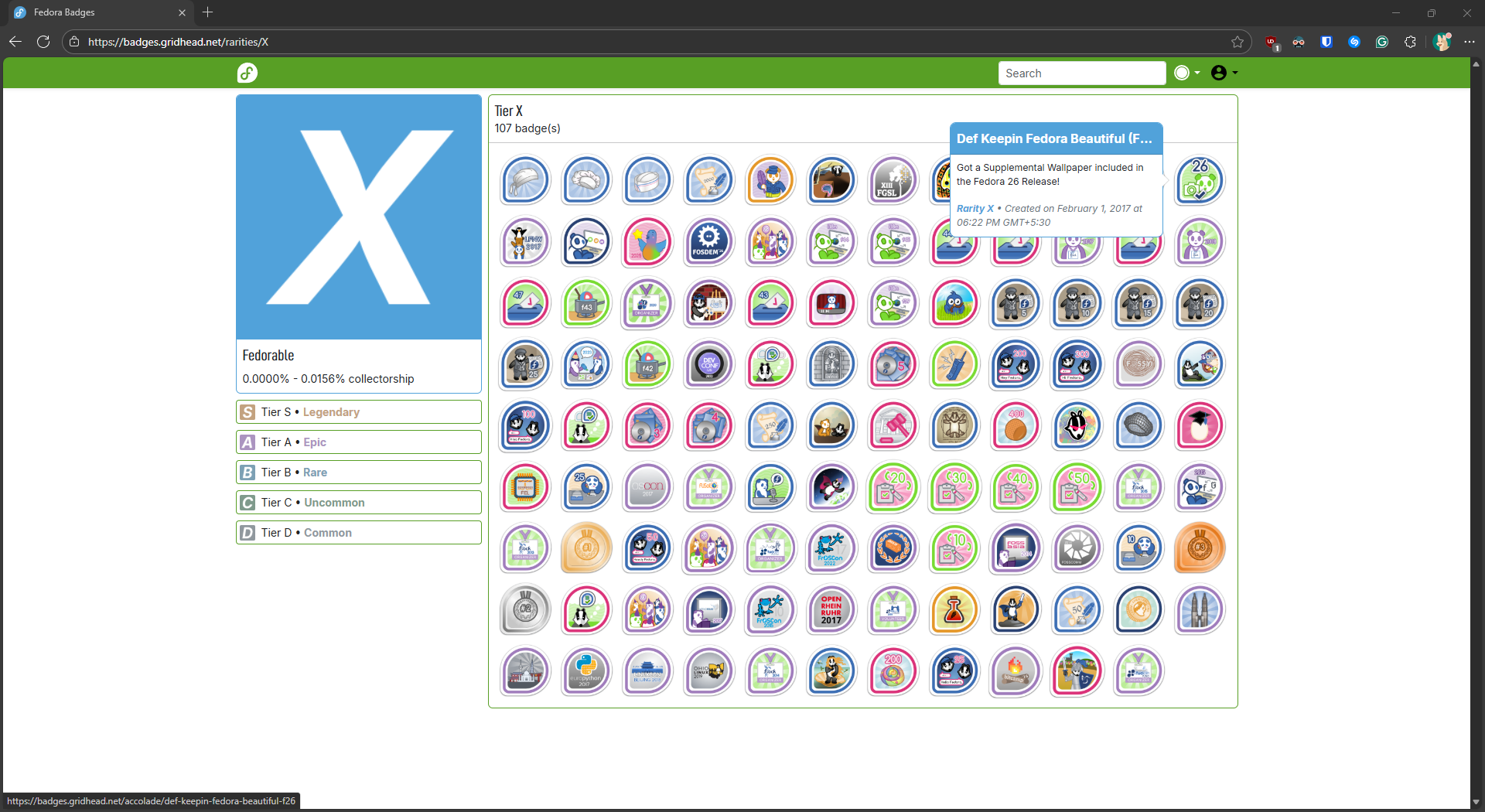The image size is (1485, 812).
Task: Select the DevConf badge
Action: [708, 364]
